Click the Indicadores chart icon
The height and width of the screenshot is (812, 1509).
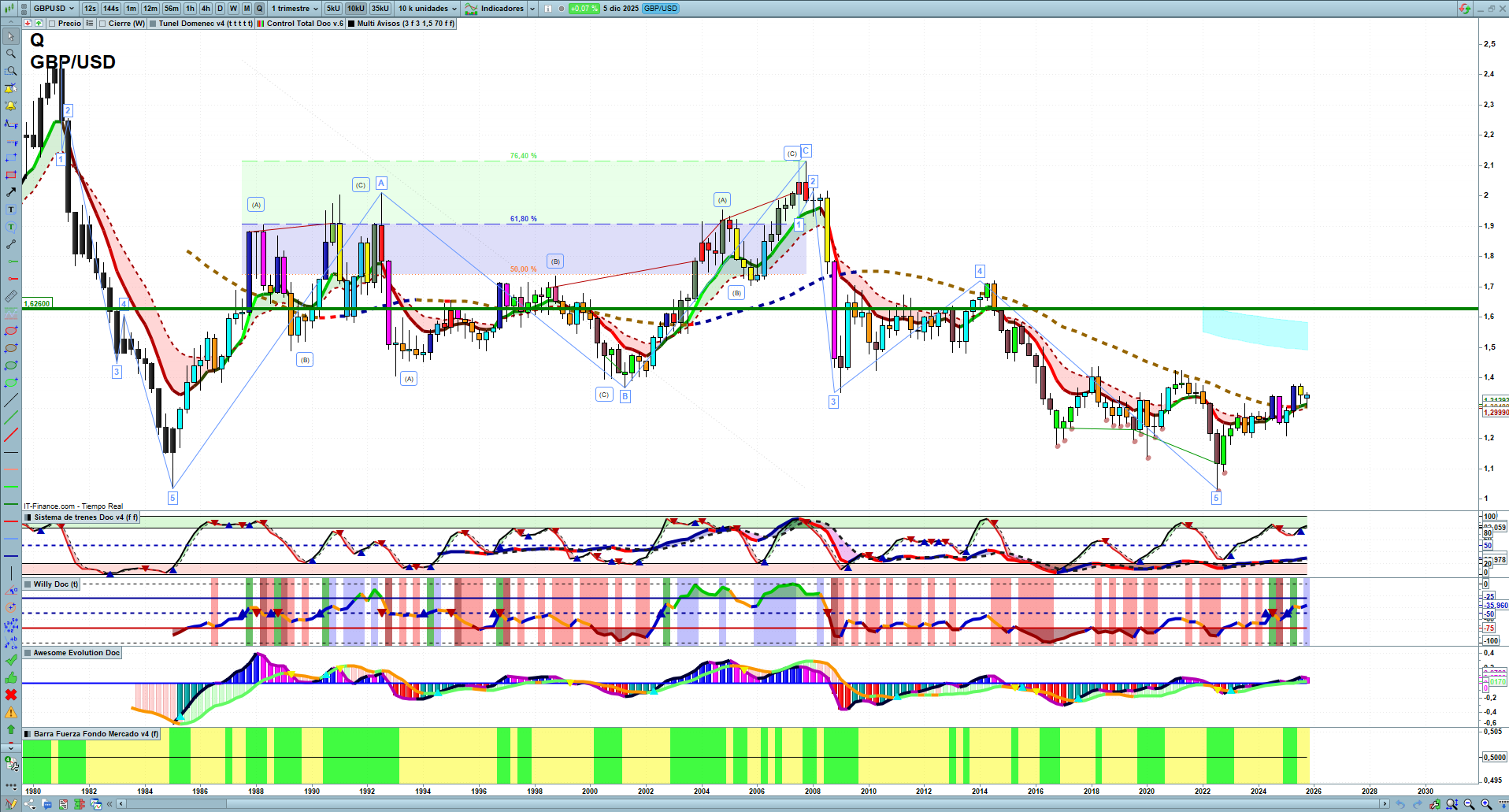point(471,9)
